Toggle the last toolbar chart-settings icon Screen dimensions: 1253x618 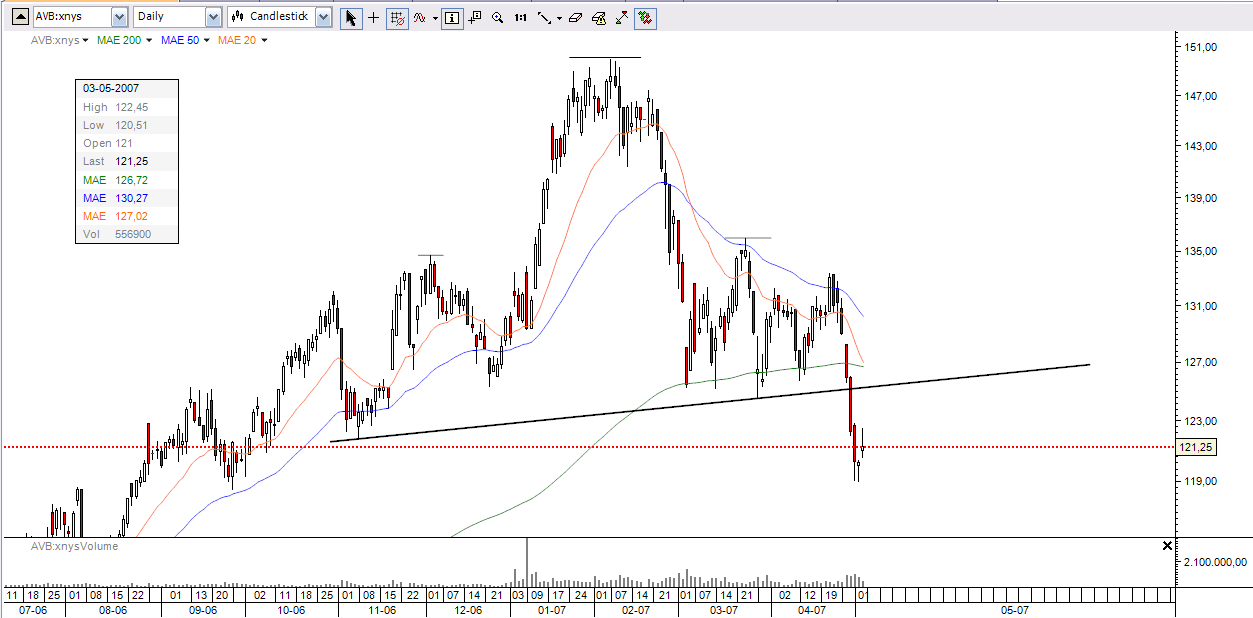[x=645, y=17]
